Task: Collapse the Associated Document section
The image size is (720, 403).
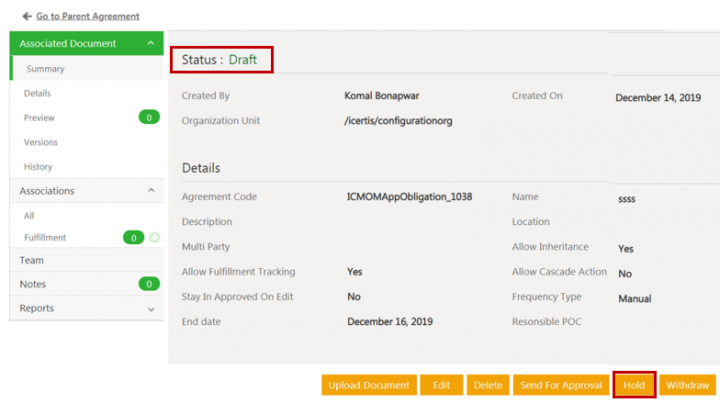Action: 149,44
